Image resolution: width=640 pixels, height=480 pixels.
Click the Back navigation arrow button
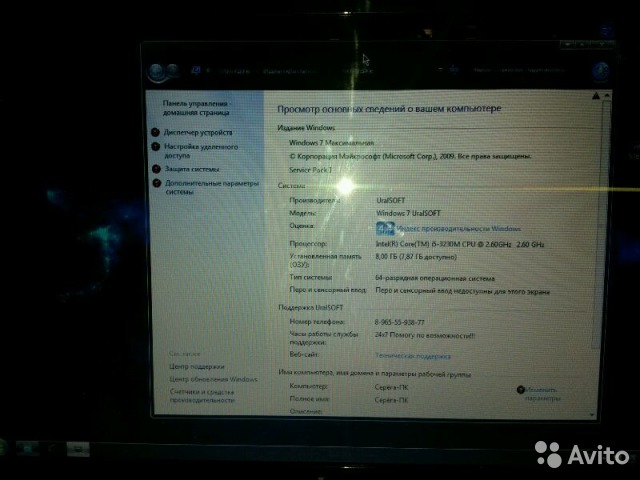(157, 72)
